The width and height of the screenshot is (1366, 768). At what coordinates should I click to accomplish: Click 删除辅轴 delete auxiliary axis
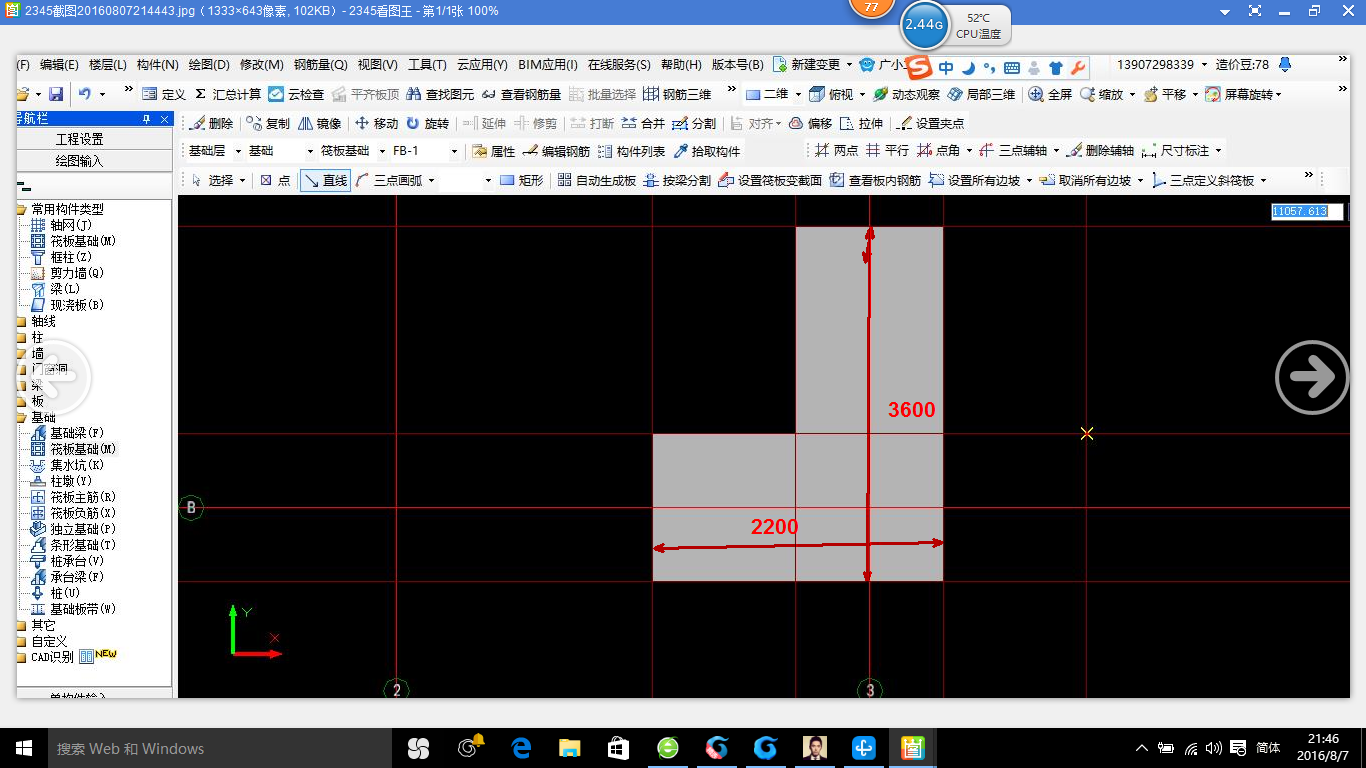[1100, 151]
